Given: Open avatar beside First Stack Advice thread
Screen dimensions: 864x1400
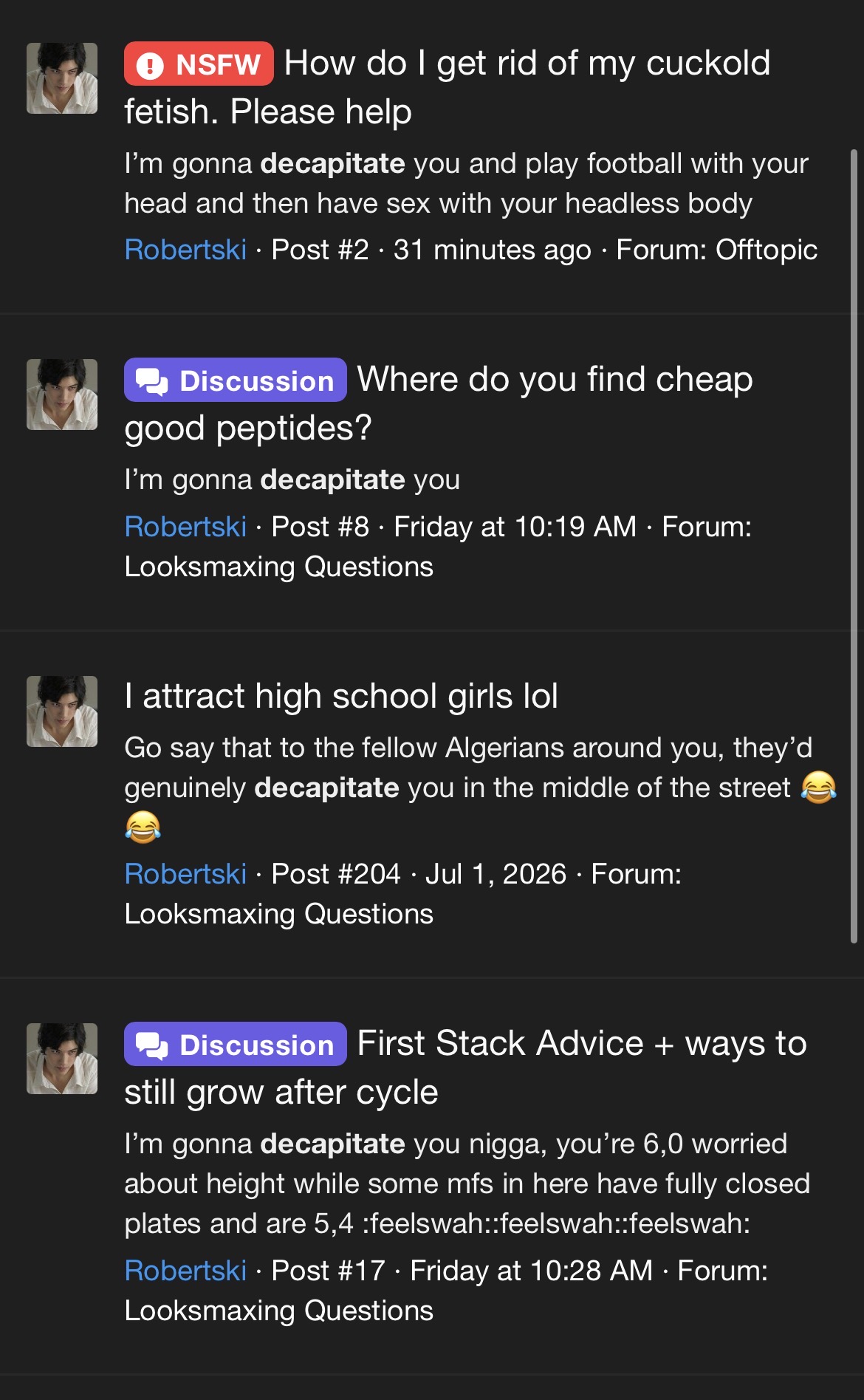Looking at the screenshot, I should [62, 1059].
